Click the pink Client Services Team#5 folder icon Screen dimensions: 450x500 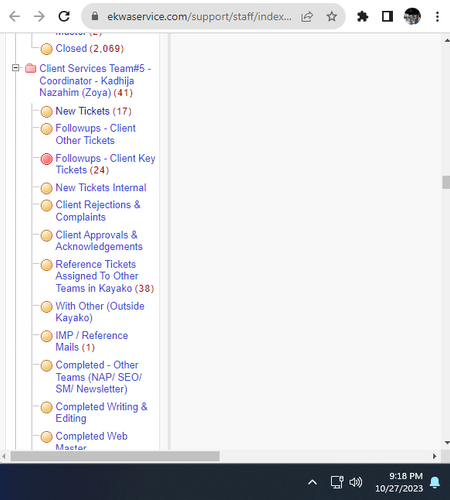click(x=31, y=68)
